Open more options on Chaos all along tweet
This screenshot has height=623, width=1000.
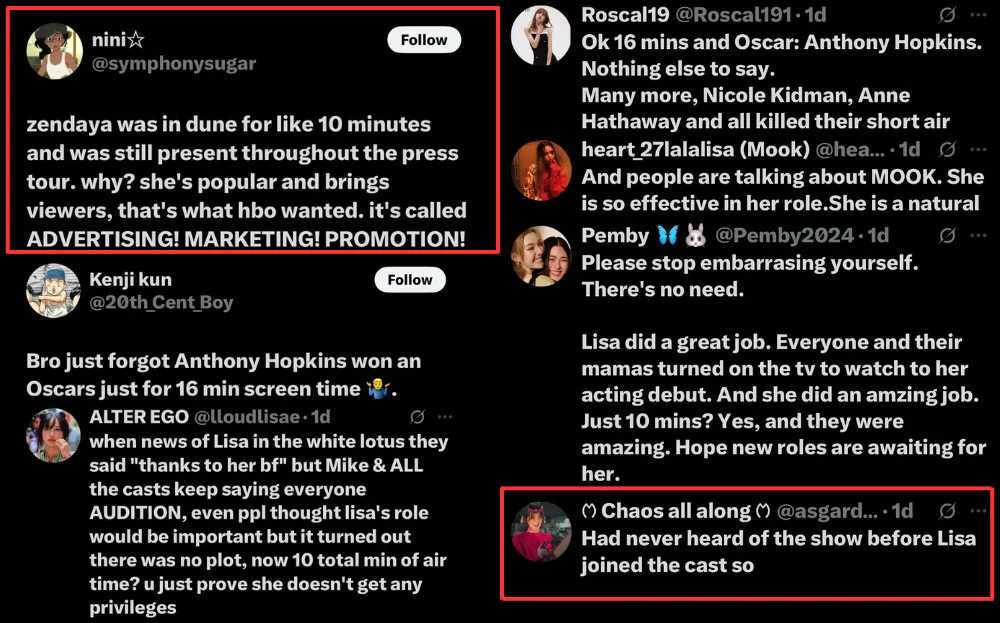click(x=978, y=510)
